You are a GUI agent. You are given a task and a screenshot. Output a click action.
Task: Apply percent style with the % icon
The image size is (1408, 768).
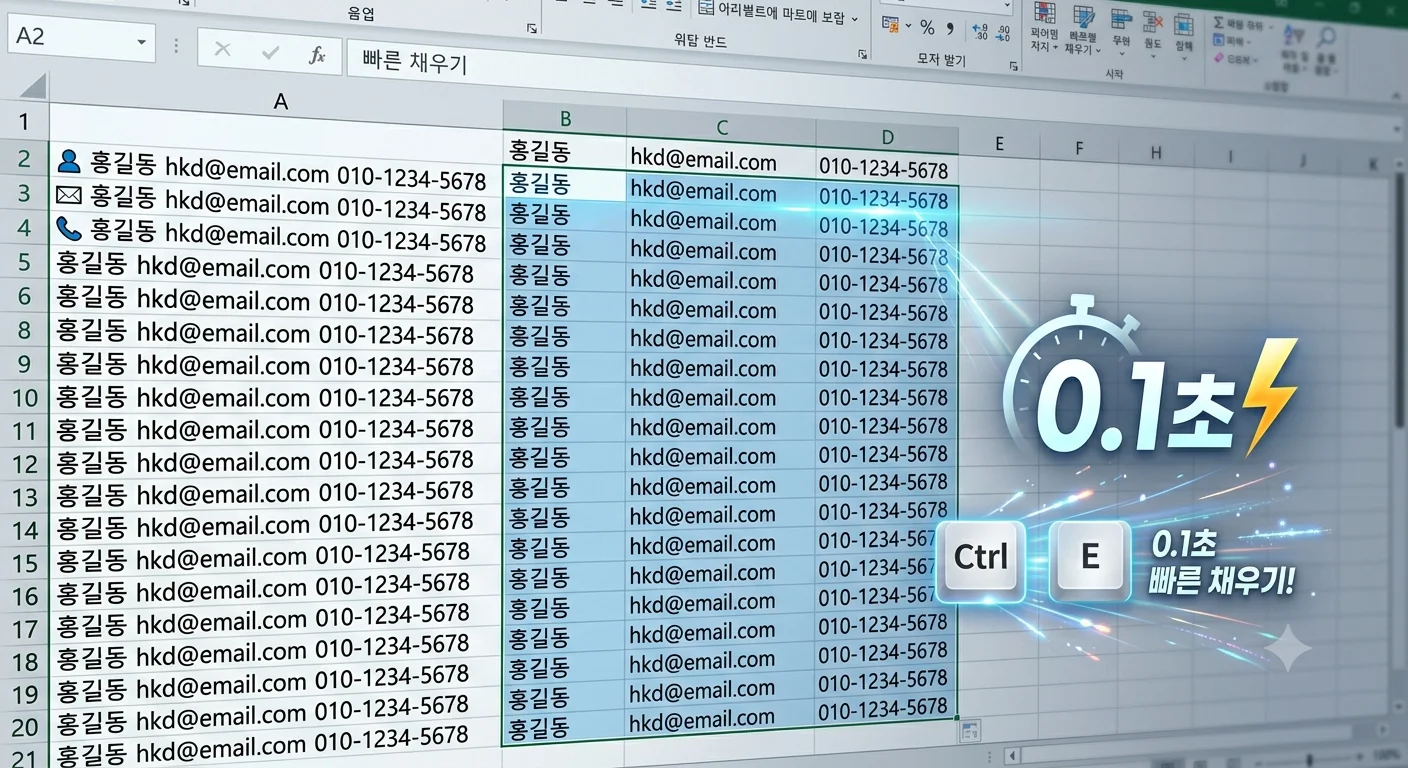tap(927, 27)
